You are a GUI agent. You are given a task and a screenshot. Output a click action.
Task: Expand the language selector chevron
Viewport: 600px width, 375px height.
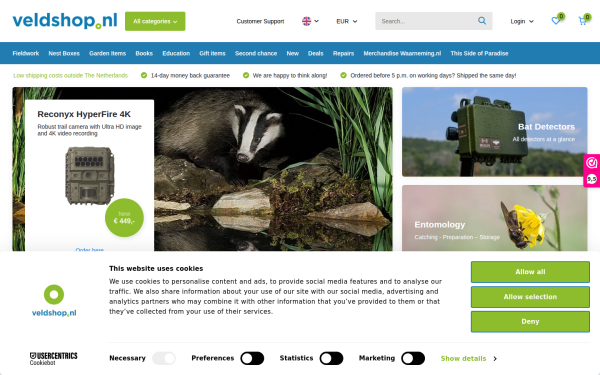pos(316,21)
